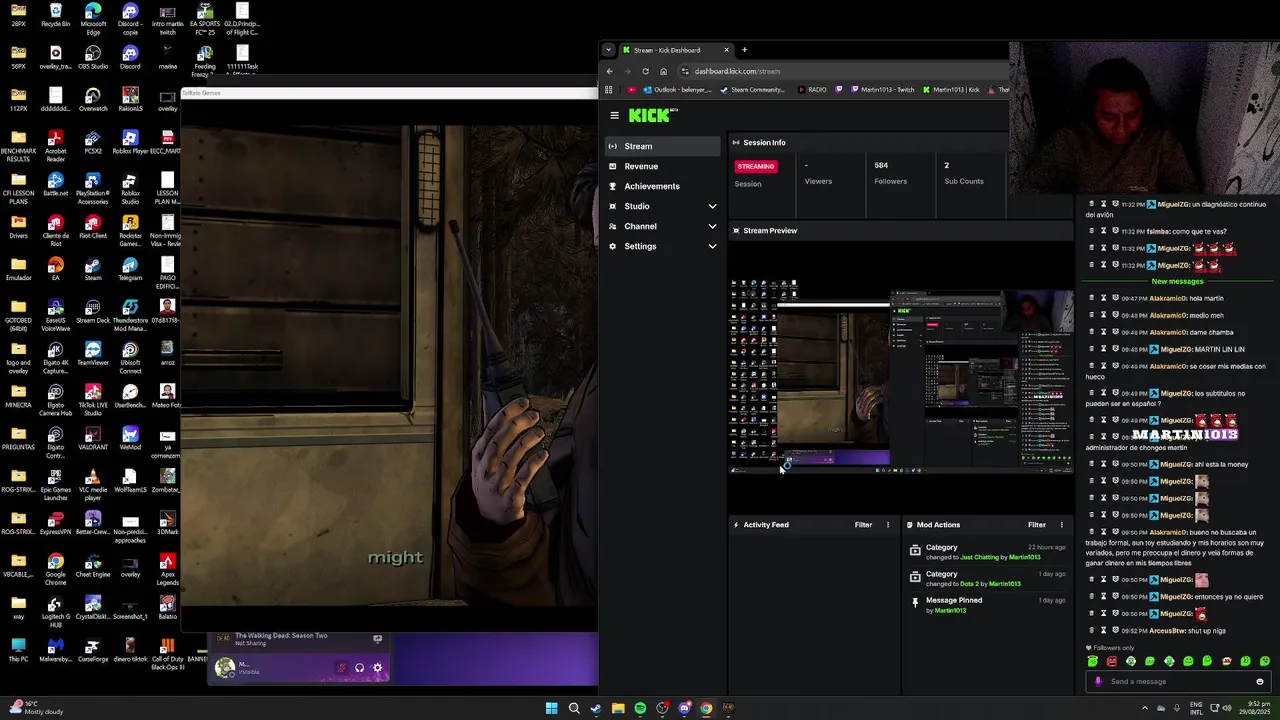Open Martin1013 | Kick bookmark
The image size is (1280, 720).
[951, 90]
